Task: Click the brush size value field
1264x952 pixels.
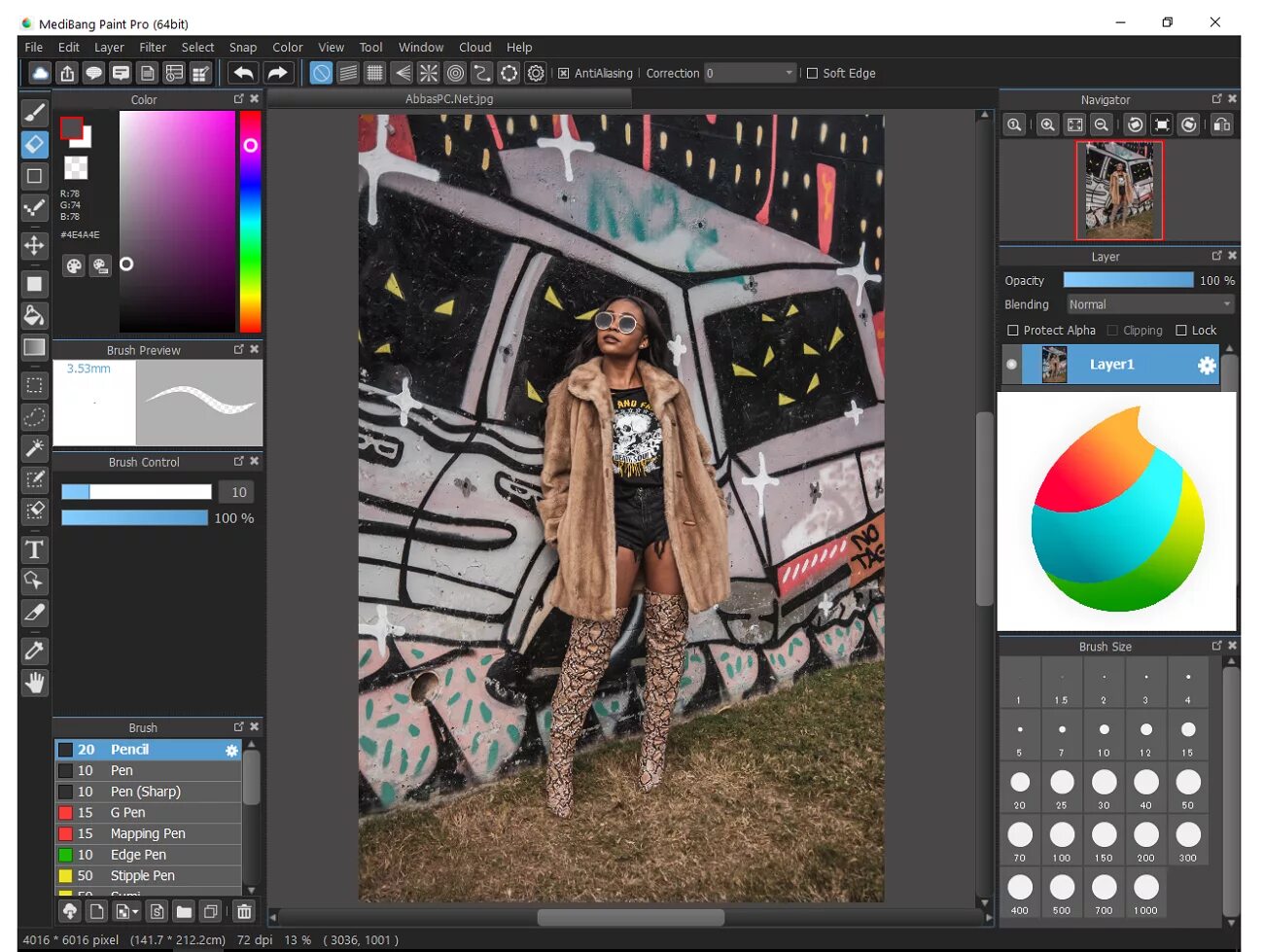Action: pyautogui.click(x=238, y=492)
